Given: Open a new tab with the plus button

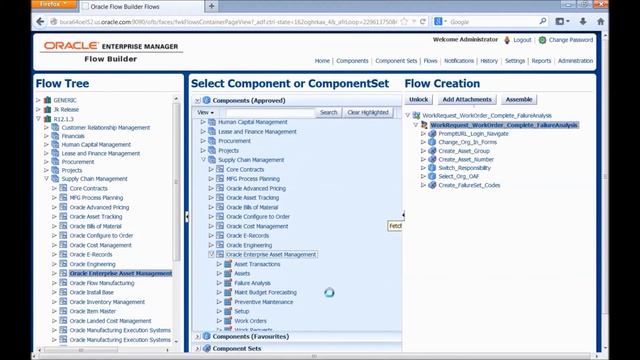Looking at the screenshot, I should click(211, 6).
